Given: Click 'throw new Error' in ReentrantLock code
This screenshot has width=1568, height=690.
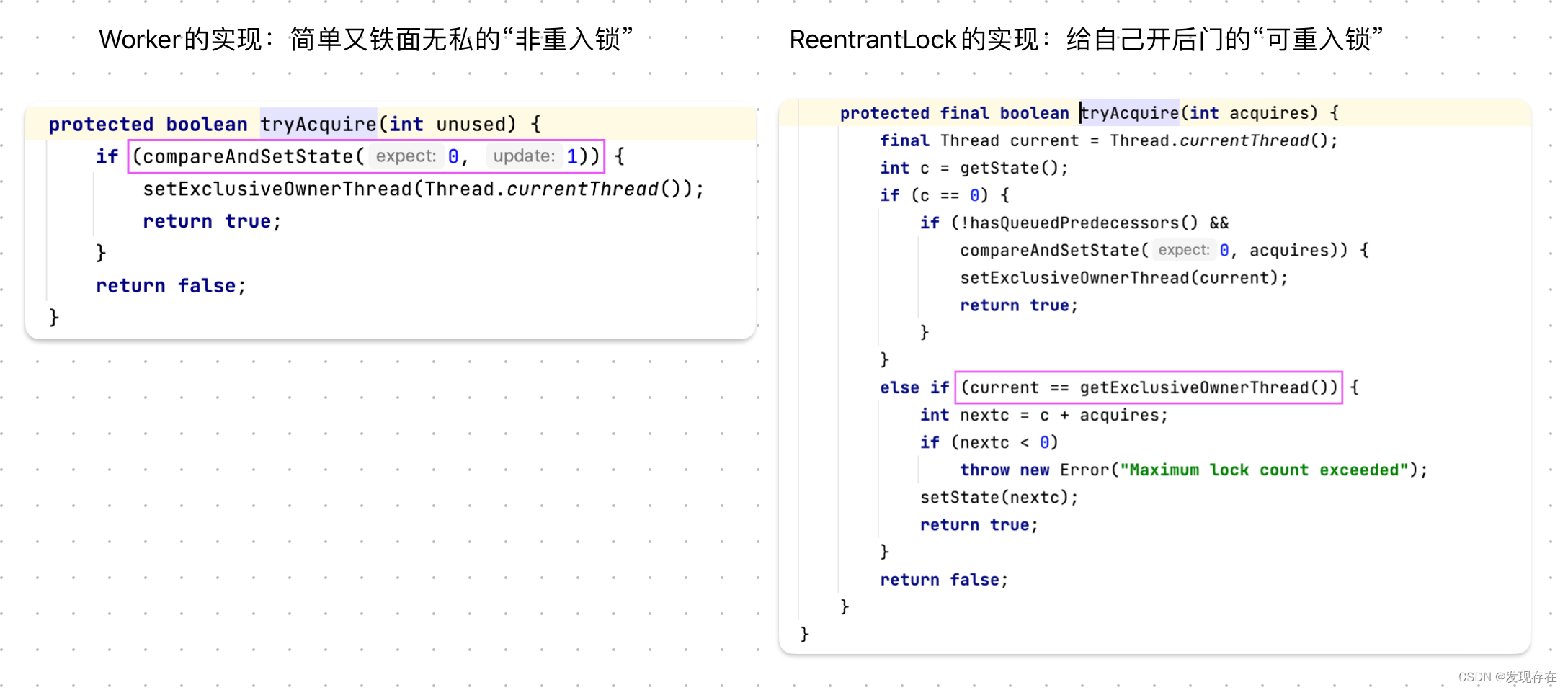Looking at the screenshot, I should (1035, 470).
